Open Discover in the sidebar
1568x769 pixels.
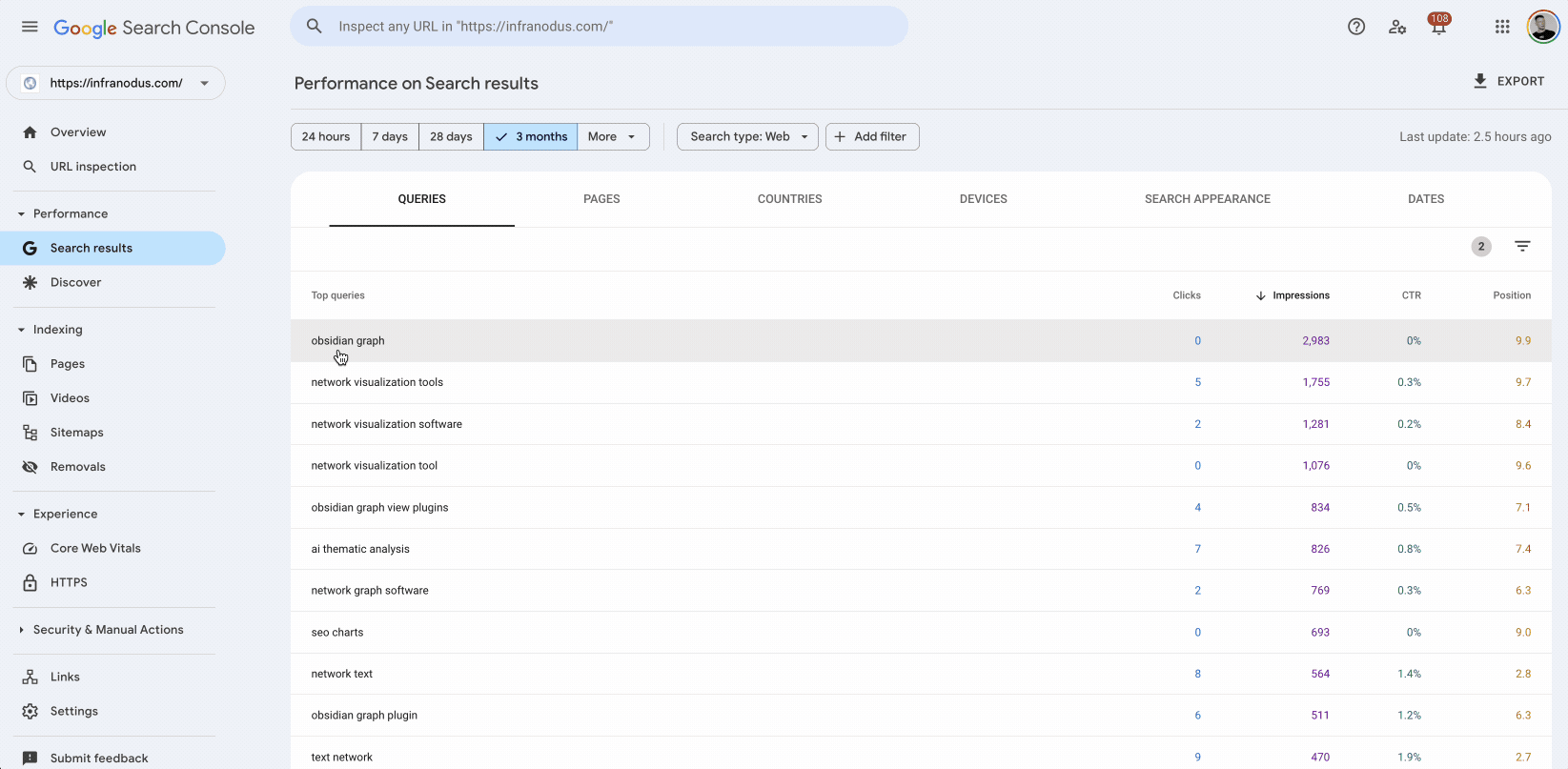(x=75, y=282)
